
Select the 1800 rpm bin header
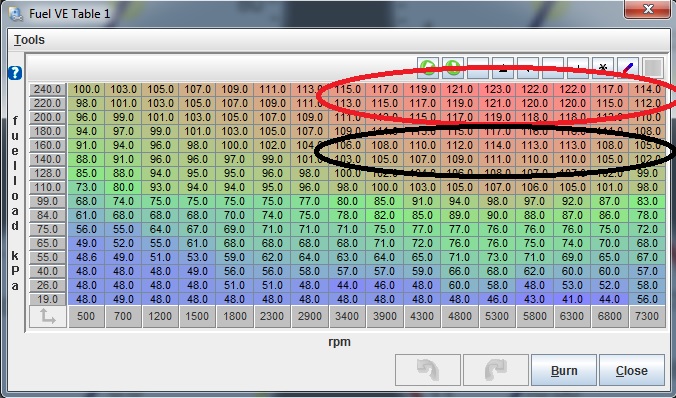coord(235,317)
